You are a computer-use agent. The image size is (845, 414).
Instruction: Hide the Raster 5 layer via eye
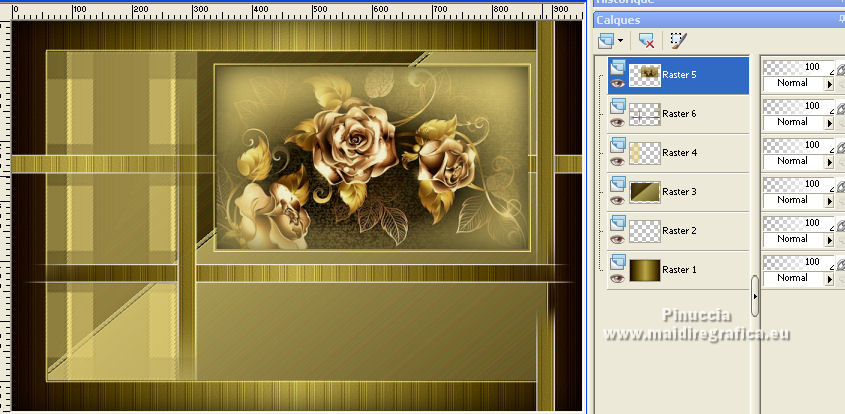pyautogui.click(x=618, y=84)
